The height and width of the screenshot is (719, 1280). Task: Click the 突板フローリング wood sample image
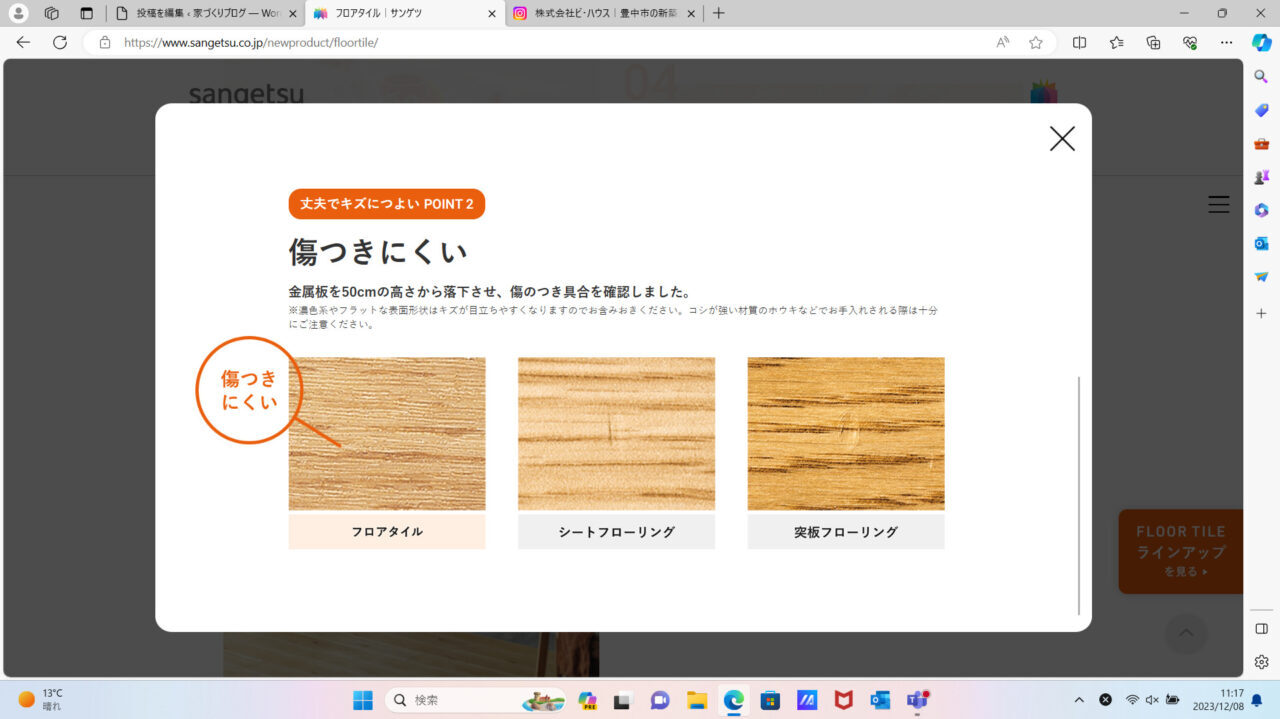click(x=846, y=434)
